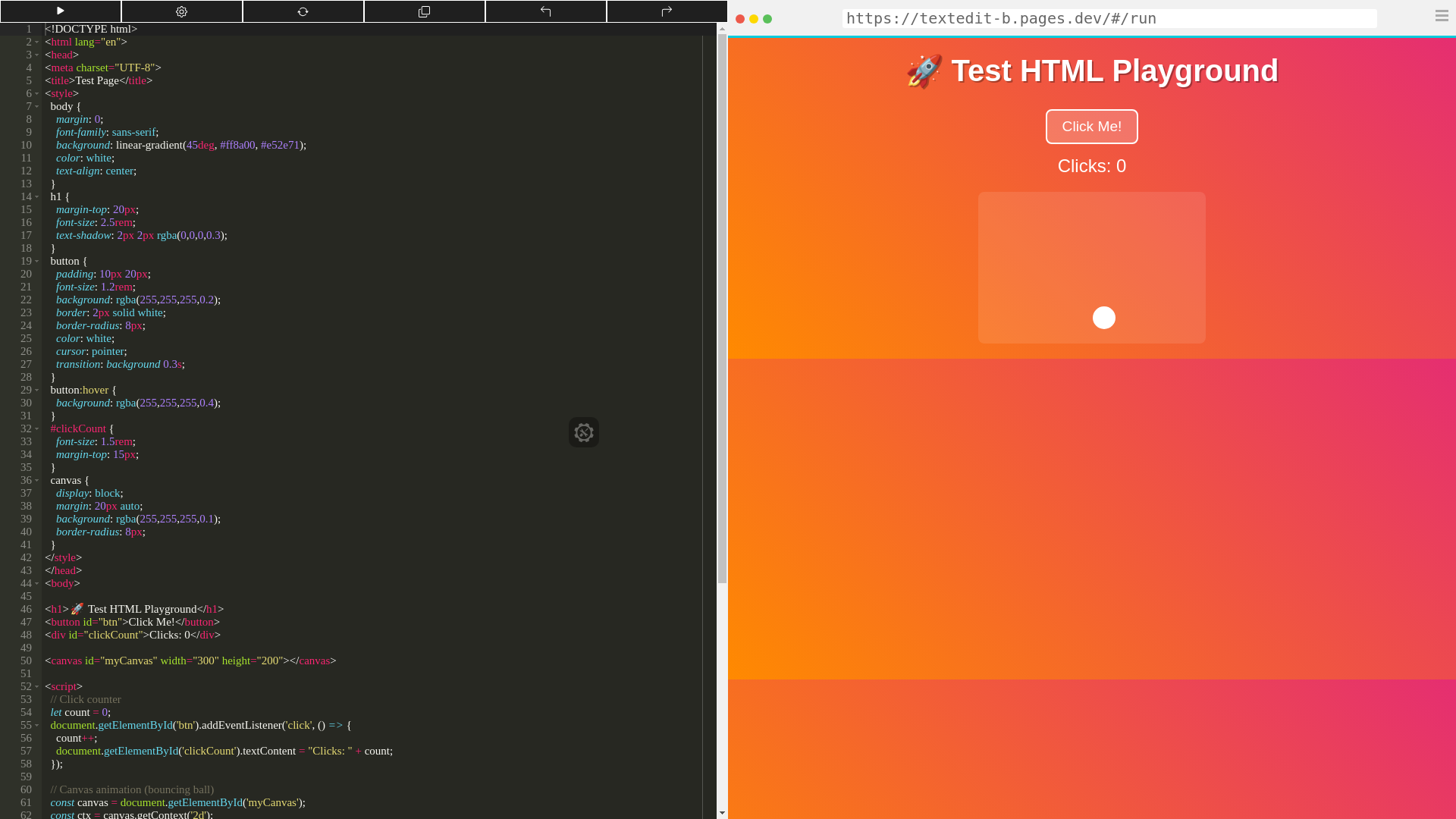The width and height of the screenshot is (1456, 819).
Task: Undo the last edit with the back arrow
Action: point(546,11)
